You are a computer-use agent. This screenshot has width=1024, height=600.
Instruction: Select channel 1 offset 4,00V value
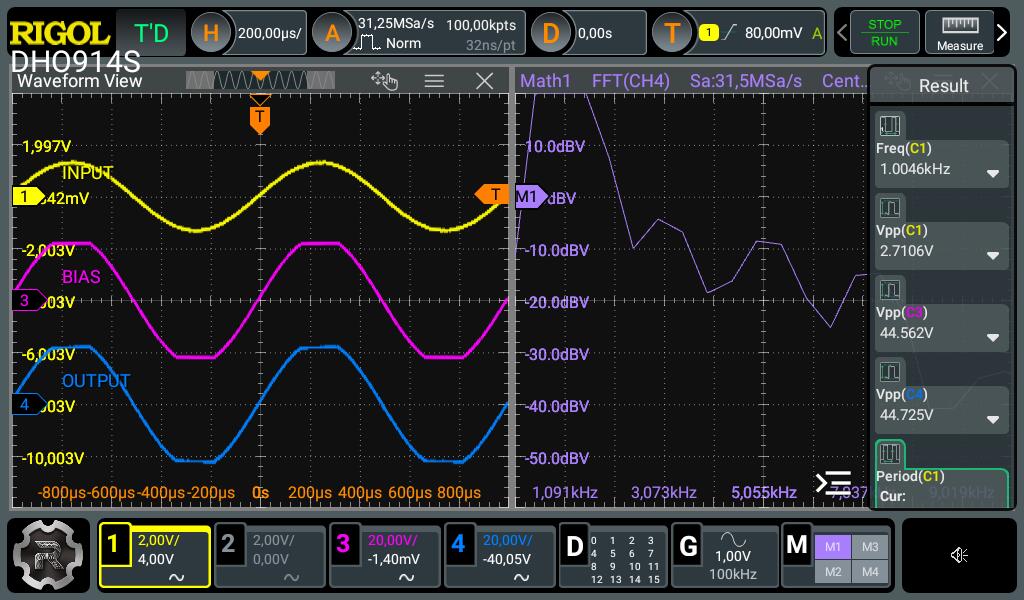click(x=155, y=560)
